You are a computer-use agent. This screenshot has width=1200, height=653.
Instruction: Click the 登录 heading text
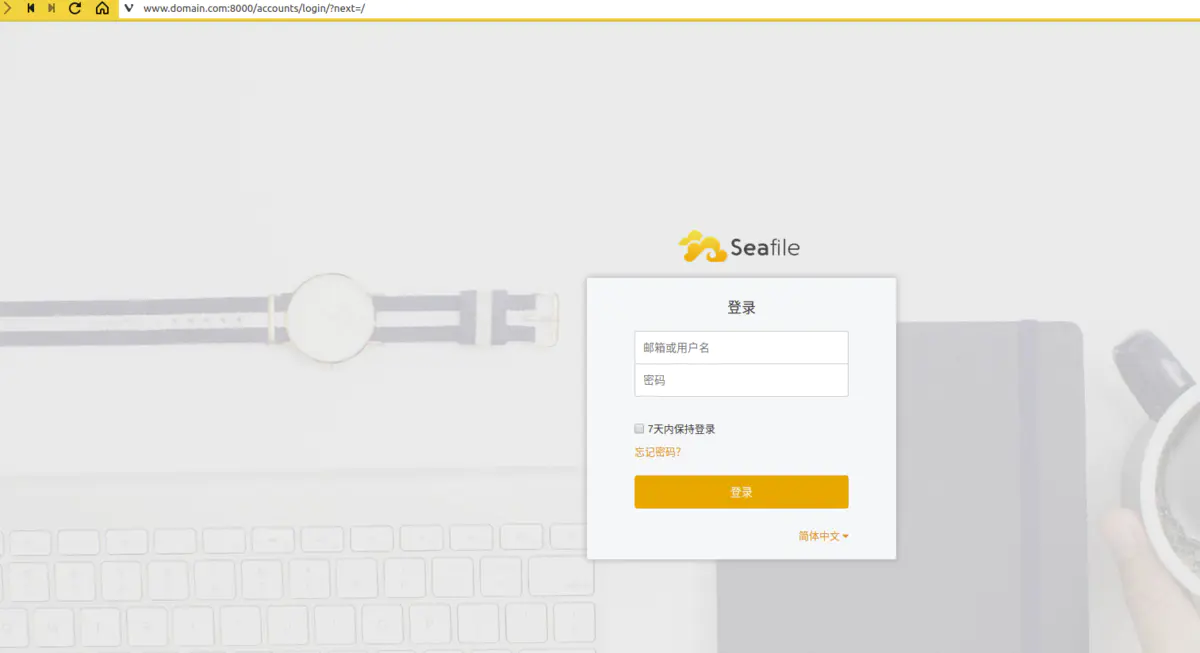(x=741, y=307)
